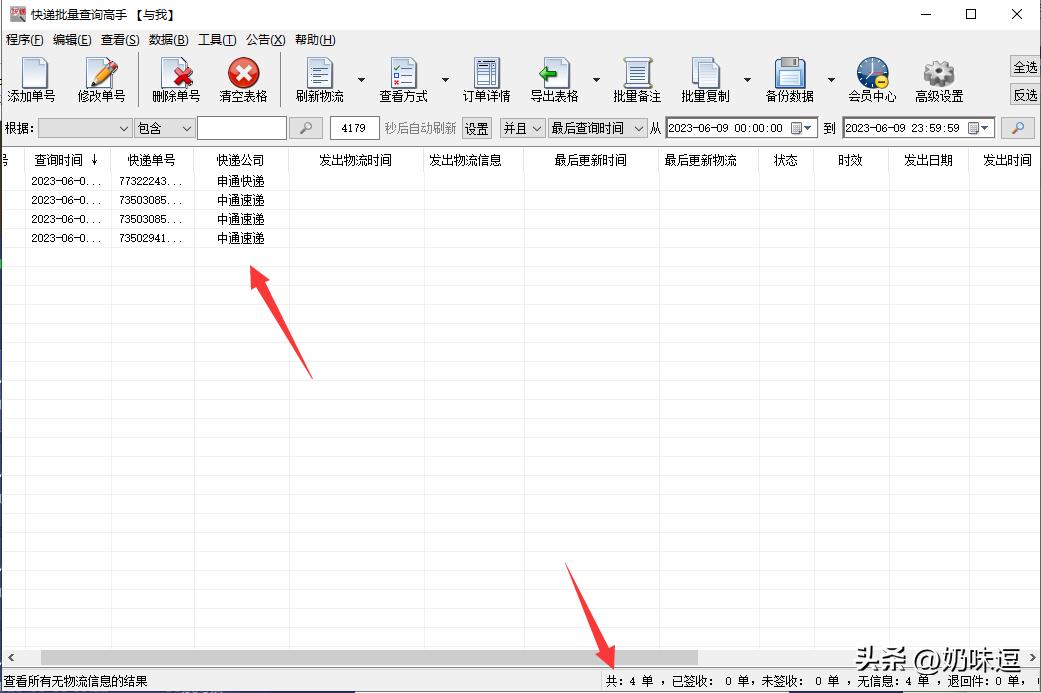Click status text 查看所有无物流信息的结果
The height and width of the screenshot is (693, 1041).
tap(76, 681)
